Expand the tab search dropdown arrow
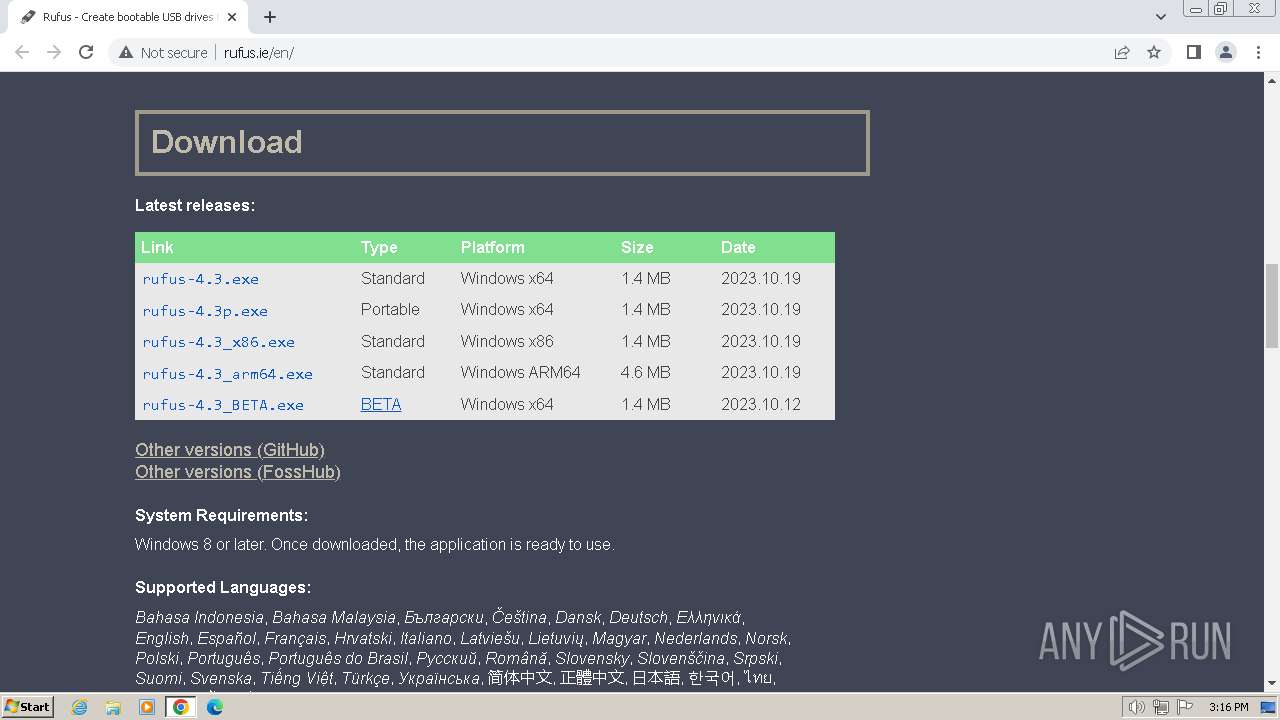1280x720 pixels. (1160, 17)
